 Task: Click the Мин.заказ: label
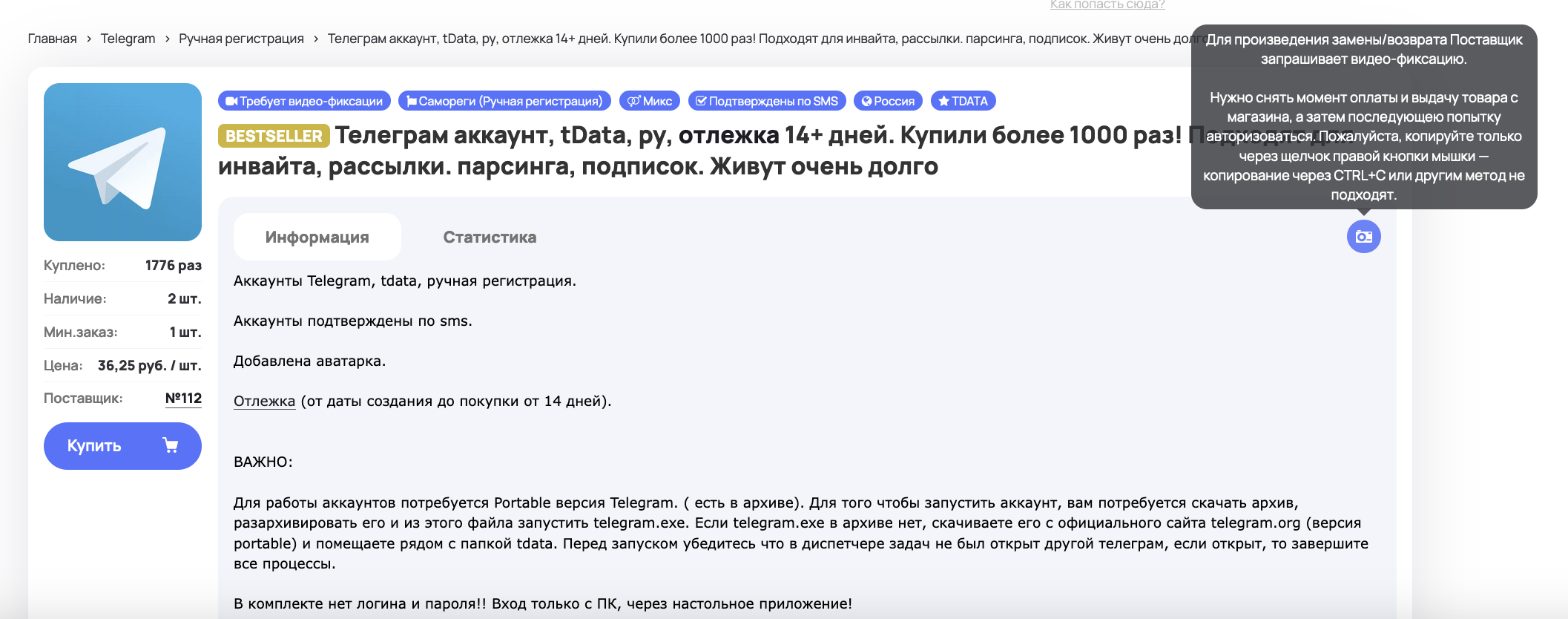[x=81, y=333]
